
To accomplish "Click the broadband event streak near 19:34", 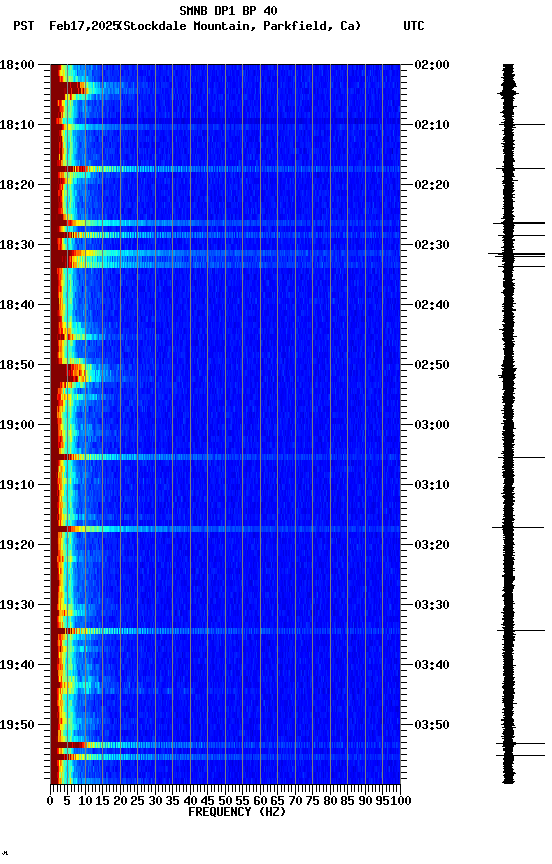I will [x=225, y=631].
